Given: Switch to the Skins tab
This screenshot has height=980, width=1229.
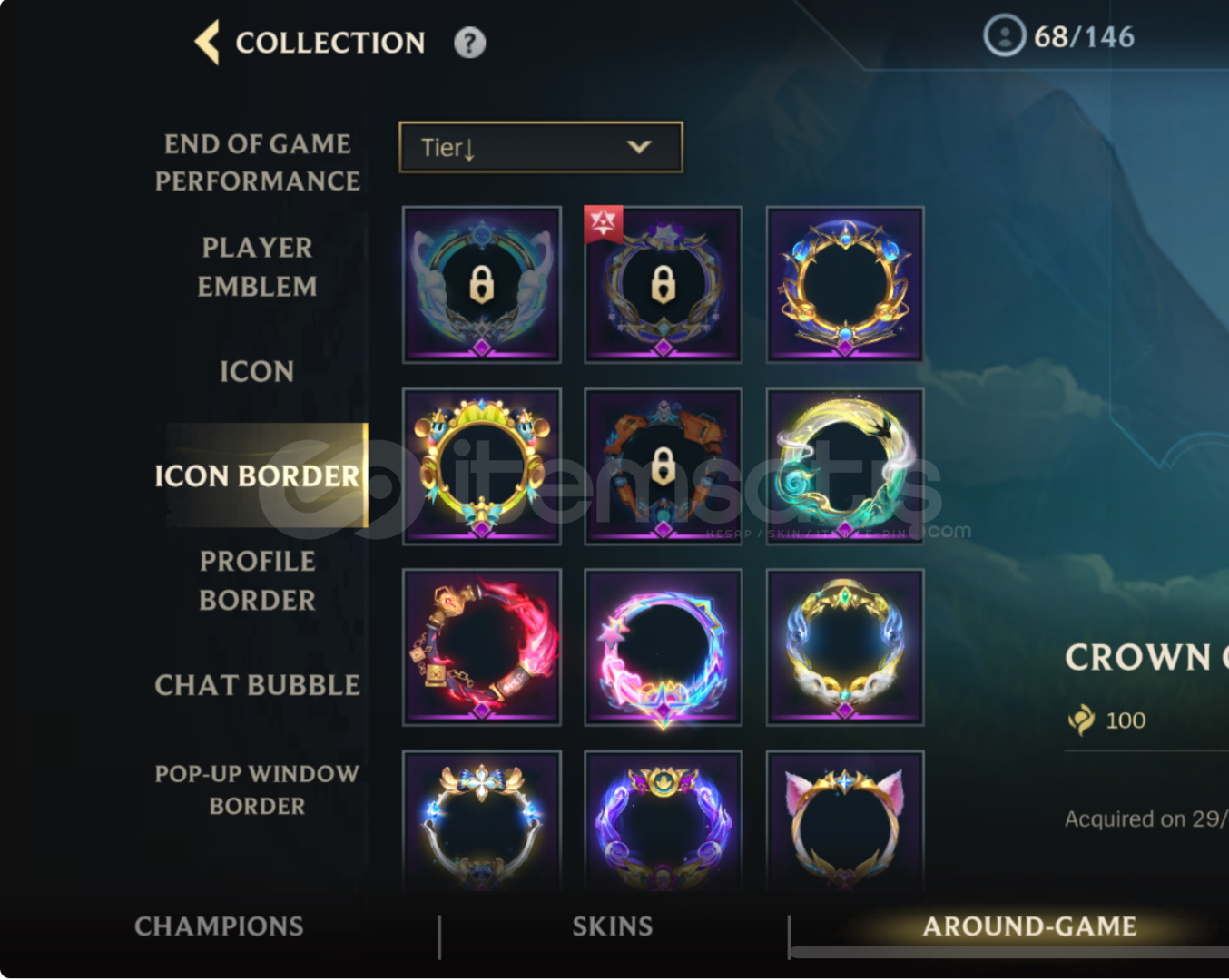Looking at the screenshot, I should 613,926.
